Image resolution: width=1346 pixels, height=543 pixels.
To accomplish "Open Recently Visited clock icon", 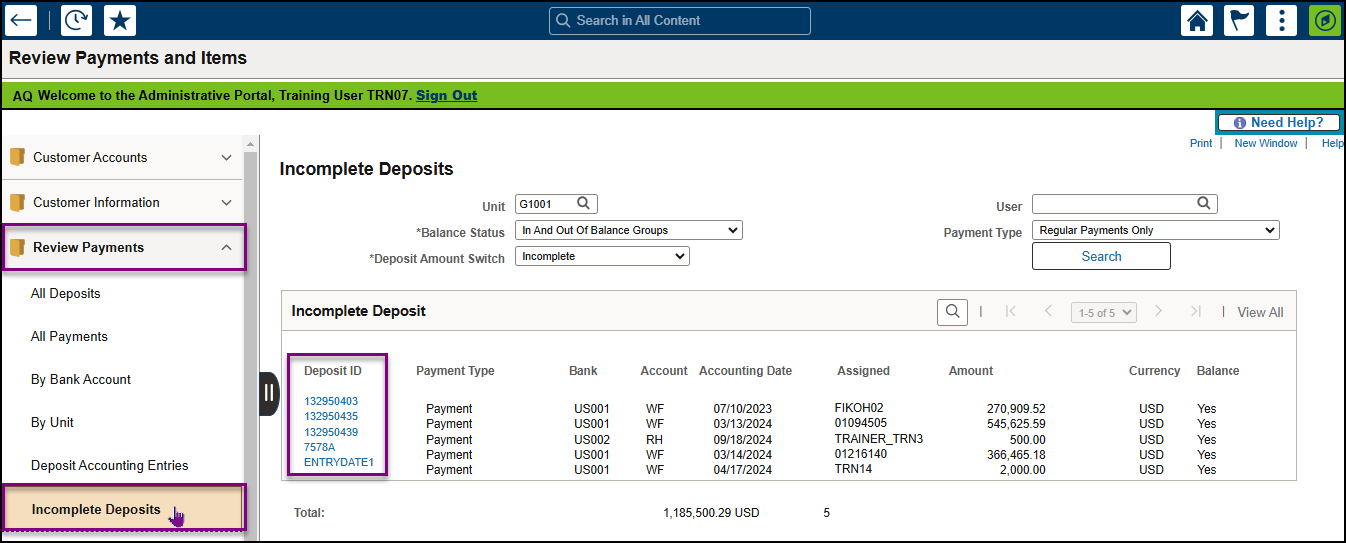I will point(76,20).
